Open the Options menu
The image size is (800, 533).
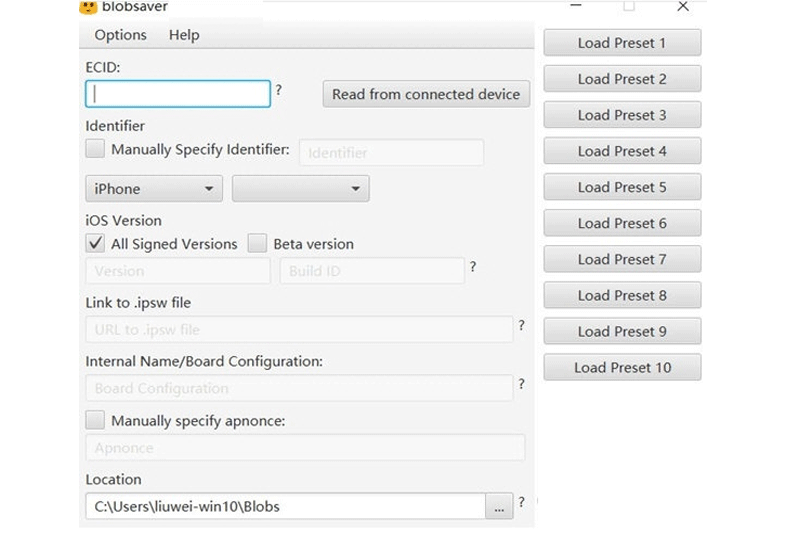point(120,35)
